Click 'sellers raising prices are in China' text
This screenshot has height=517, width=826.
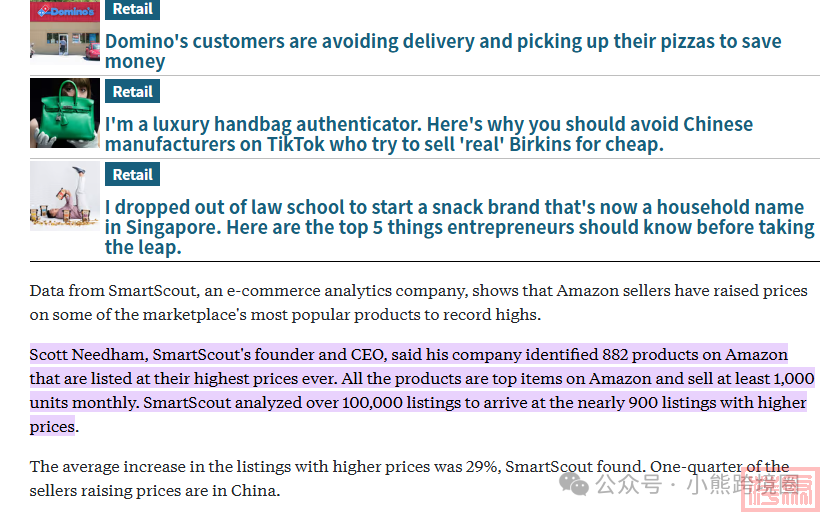tap(154, 491)
